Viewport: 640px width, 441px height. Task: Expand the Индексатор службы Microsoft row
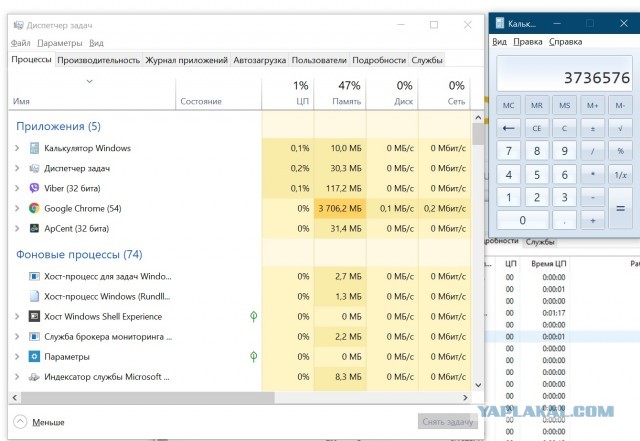(x=17, y=377)
